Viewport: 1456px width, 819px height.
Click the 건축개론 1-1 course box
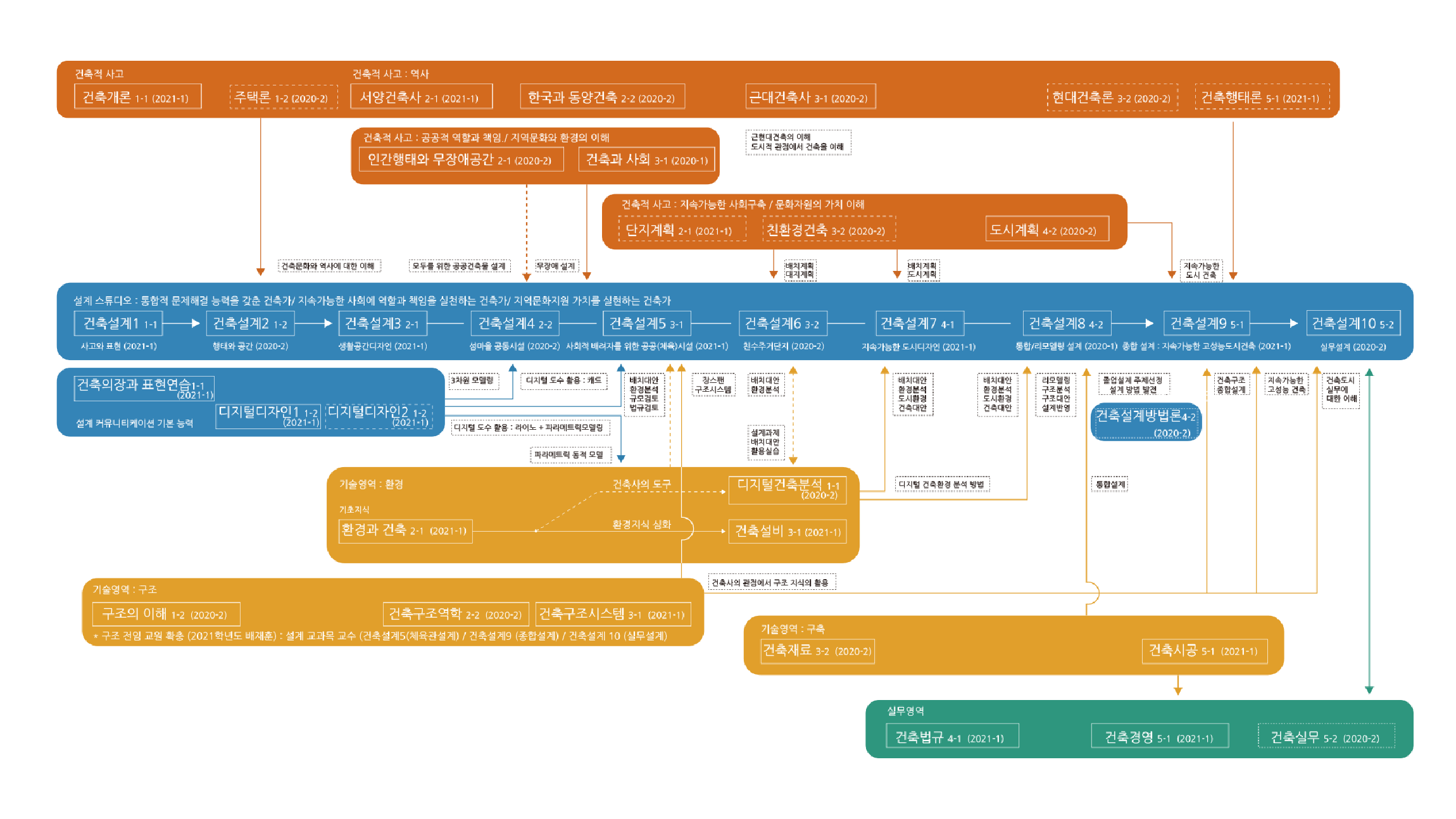point(137,97)
